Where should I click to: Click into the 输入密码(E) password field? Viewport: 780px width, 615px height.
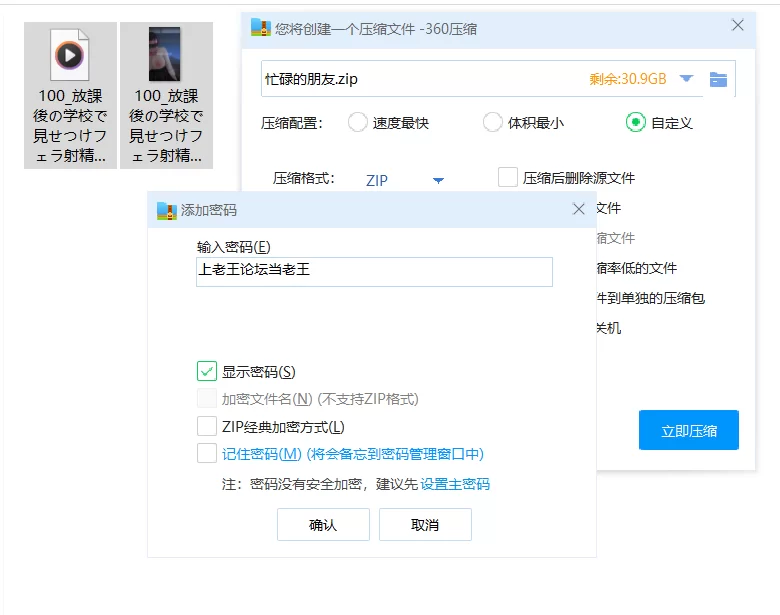pyautogui.click(x=374, y=272)
